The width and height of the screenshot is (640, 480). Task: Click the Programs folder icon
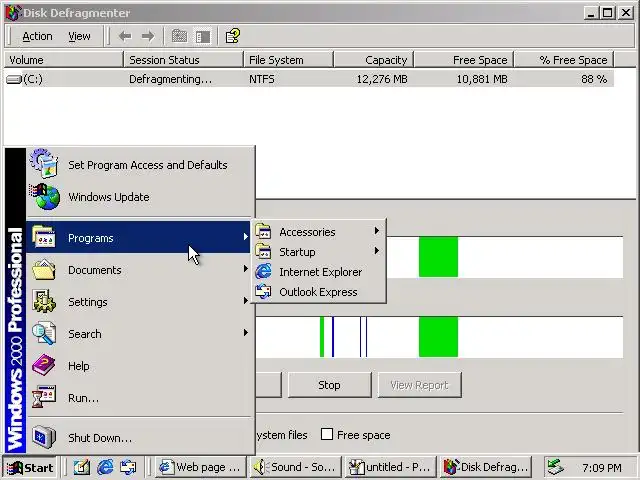pyautogui.click(x=44, y=237)
